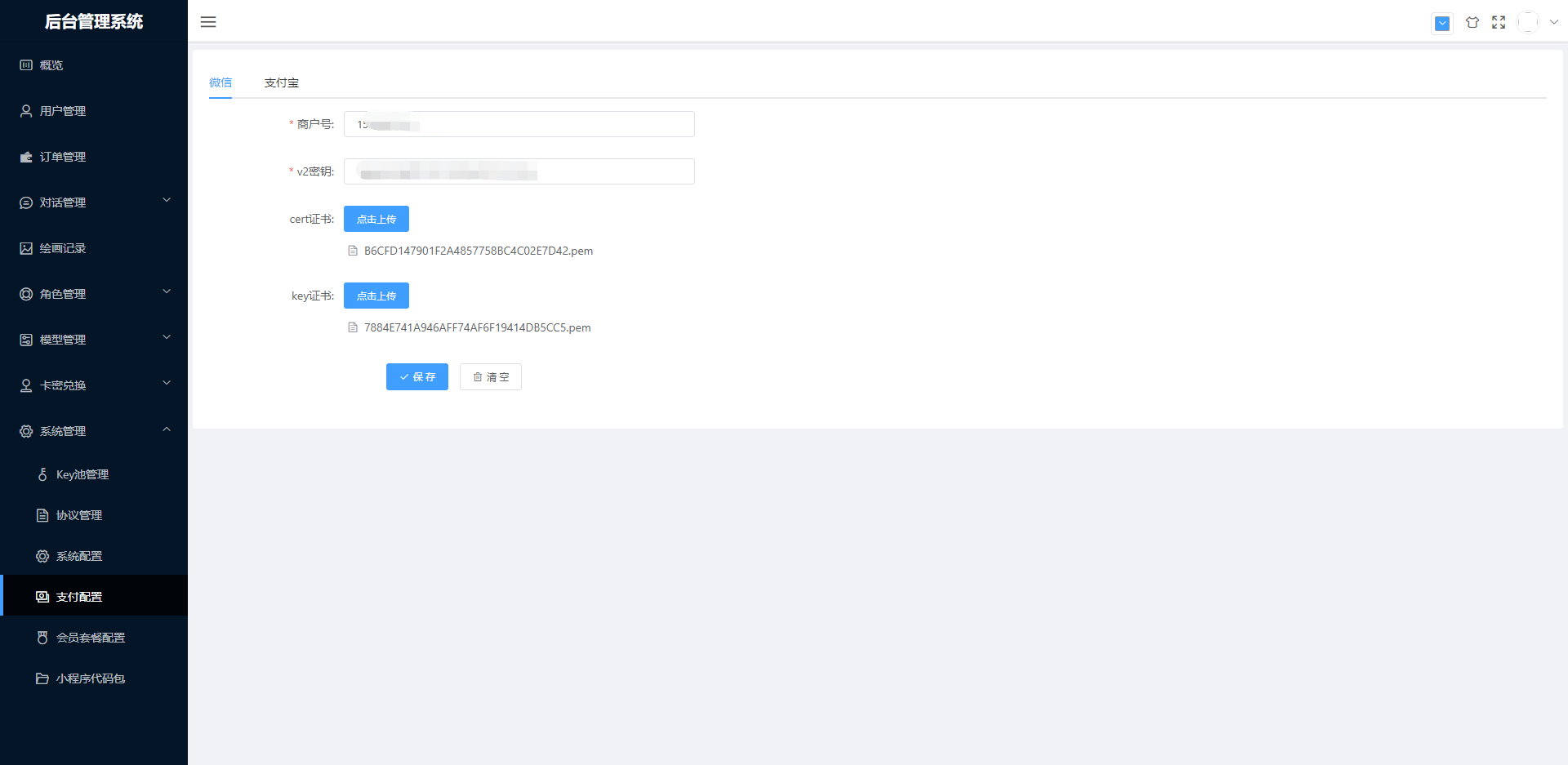Select the 微信 tab
This screenshot has height=765, width=1568.
point(220,82)
